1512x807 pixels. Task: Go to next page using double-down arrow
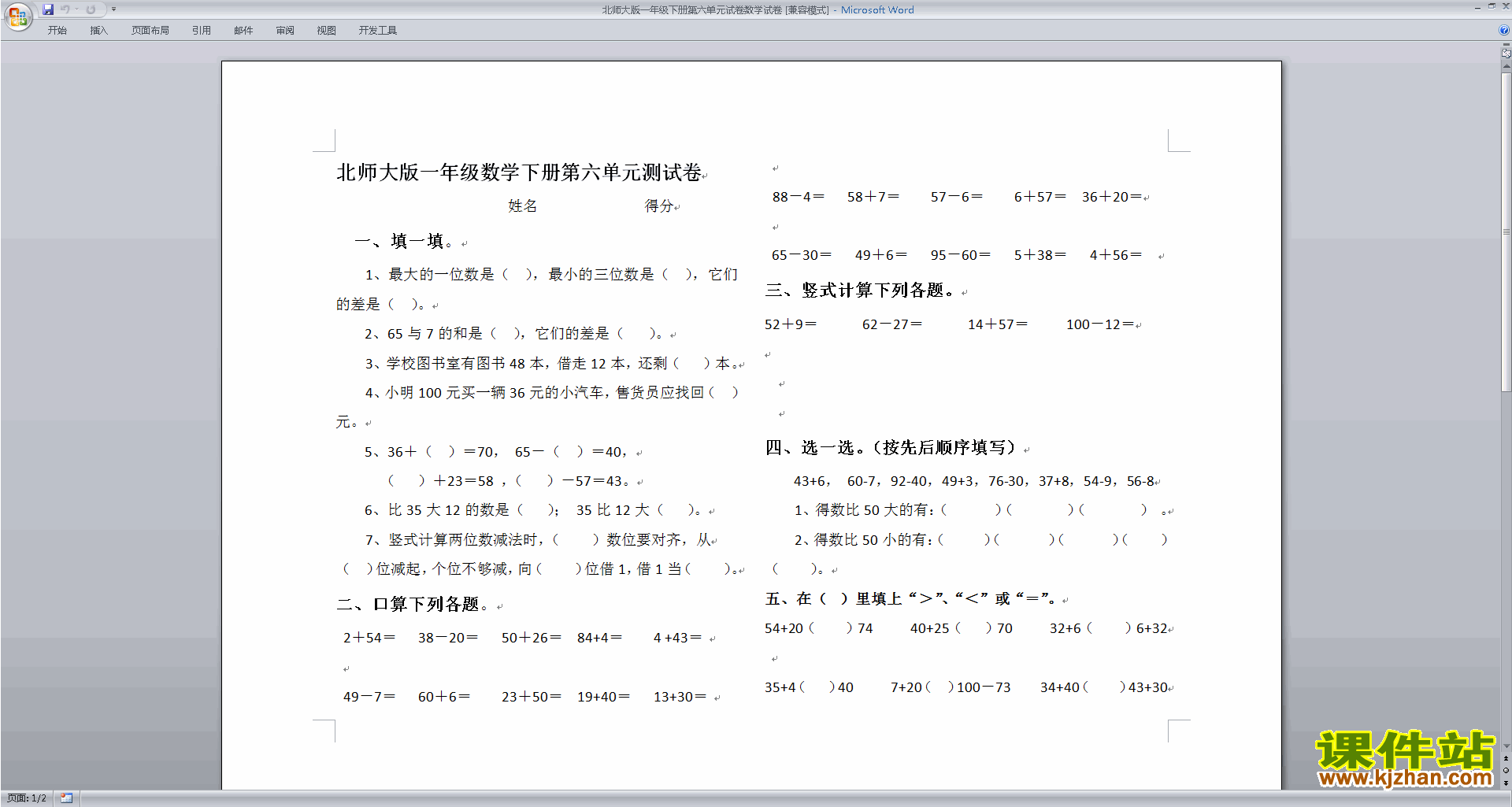pos(1506,783)
